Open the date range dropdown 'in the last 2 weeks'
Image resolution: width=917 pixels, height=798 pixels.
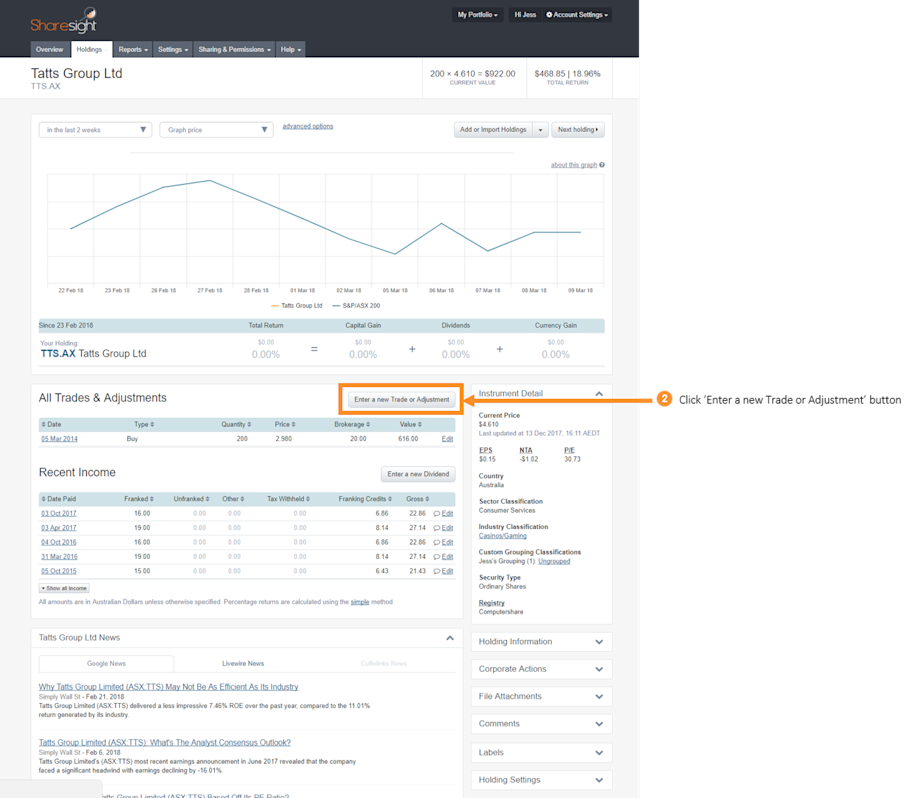tap(95, 130)
